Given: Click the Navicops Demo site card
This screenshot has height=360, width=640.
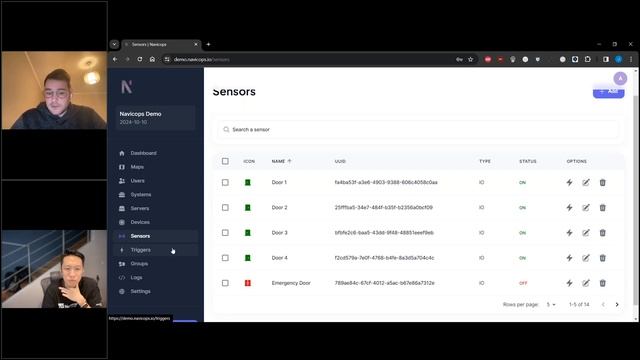Looking at the screenshot, I should (156, 118).
